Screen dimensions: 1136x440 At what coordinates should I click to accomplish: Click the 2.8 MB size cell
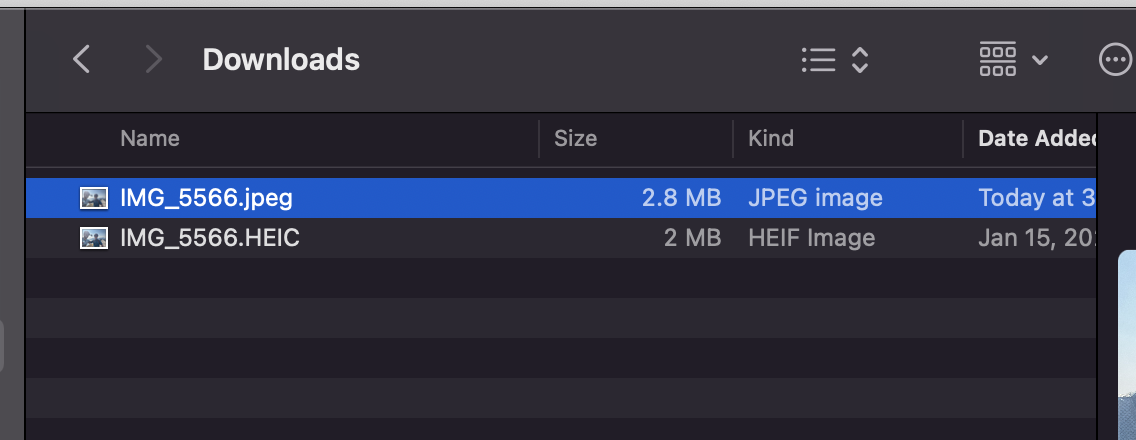coord(681,198)
